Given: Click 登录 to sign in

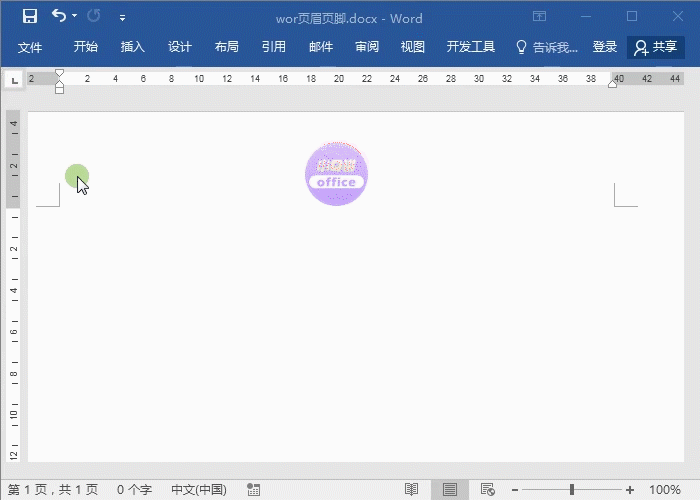Looking at the screenshot, I should coord(604,47).
